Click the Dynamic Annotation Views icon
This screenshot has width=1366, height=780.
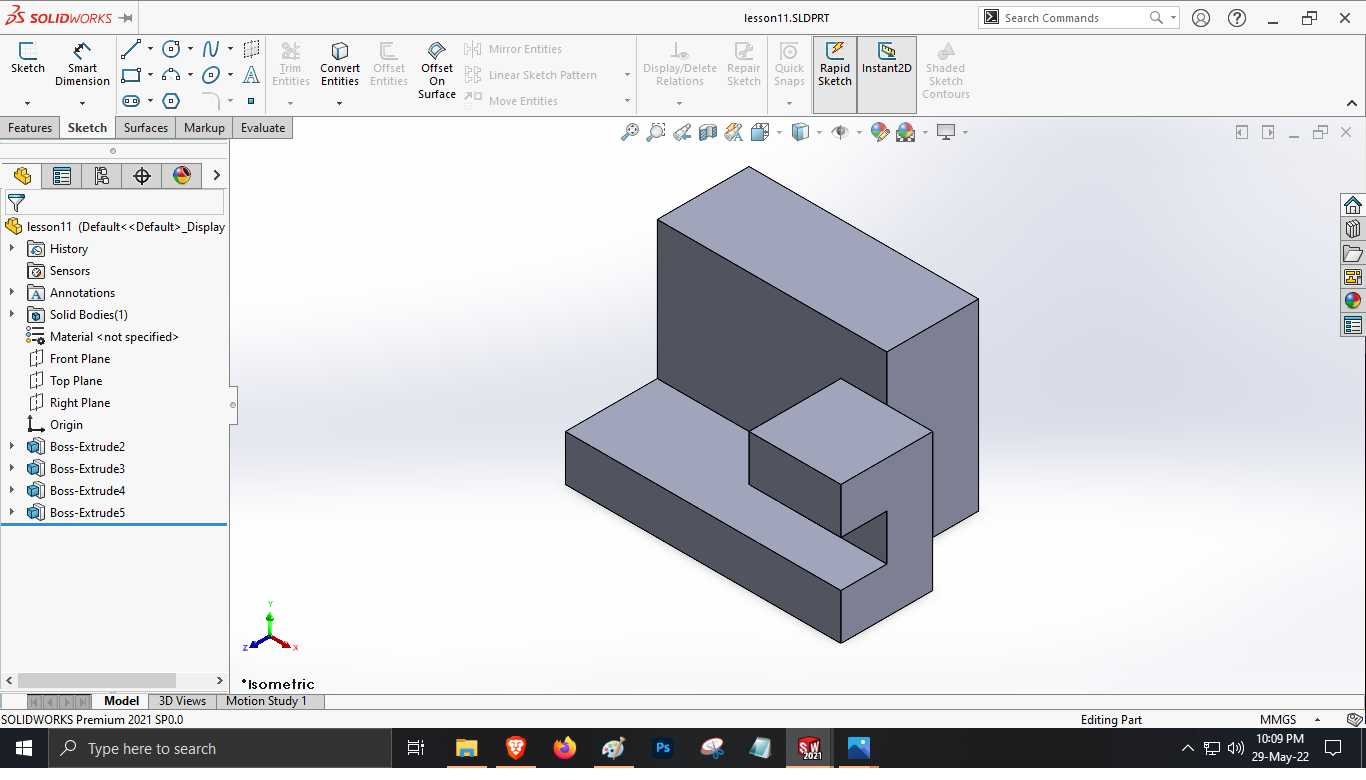tap(734, 132)
